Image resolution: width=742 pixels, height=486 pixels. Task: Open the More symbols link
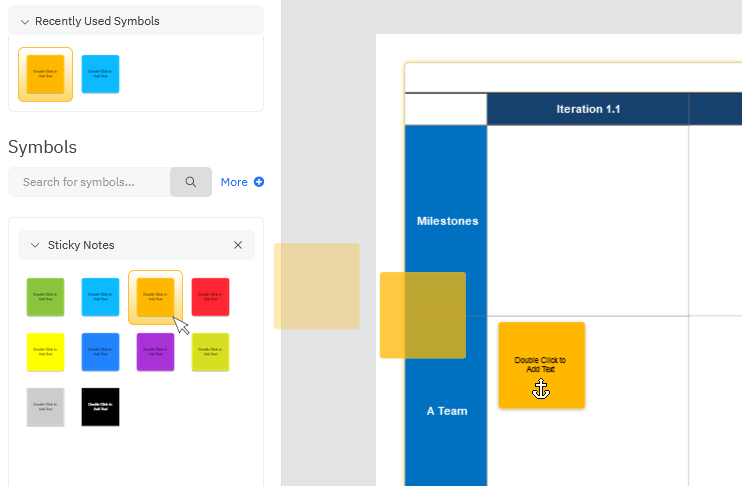tap(242, 182)
